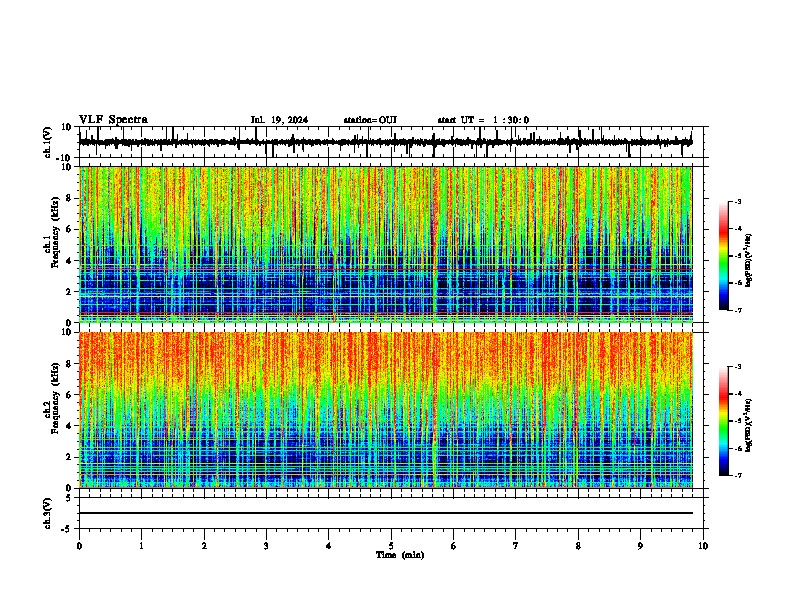Viewport: 792px width, 612px height.
Task: Click inside the ch.2 spectrogram panel
Action: (385, 410)
